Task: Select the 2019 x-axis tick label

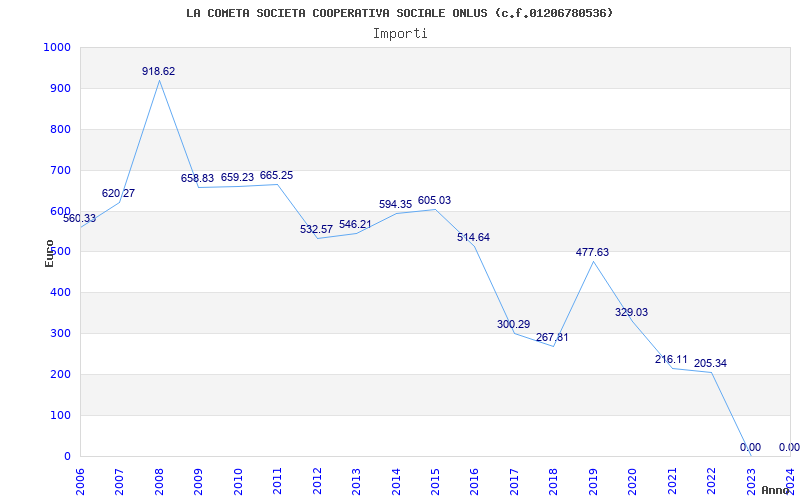Action: 593,482
